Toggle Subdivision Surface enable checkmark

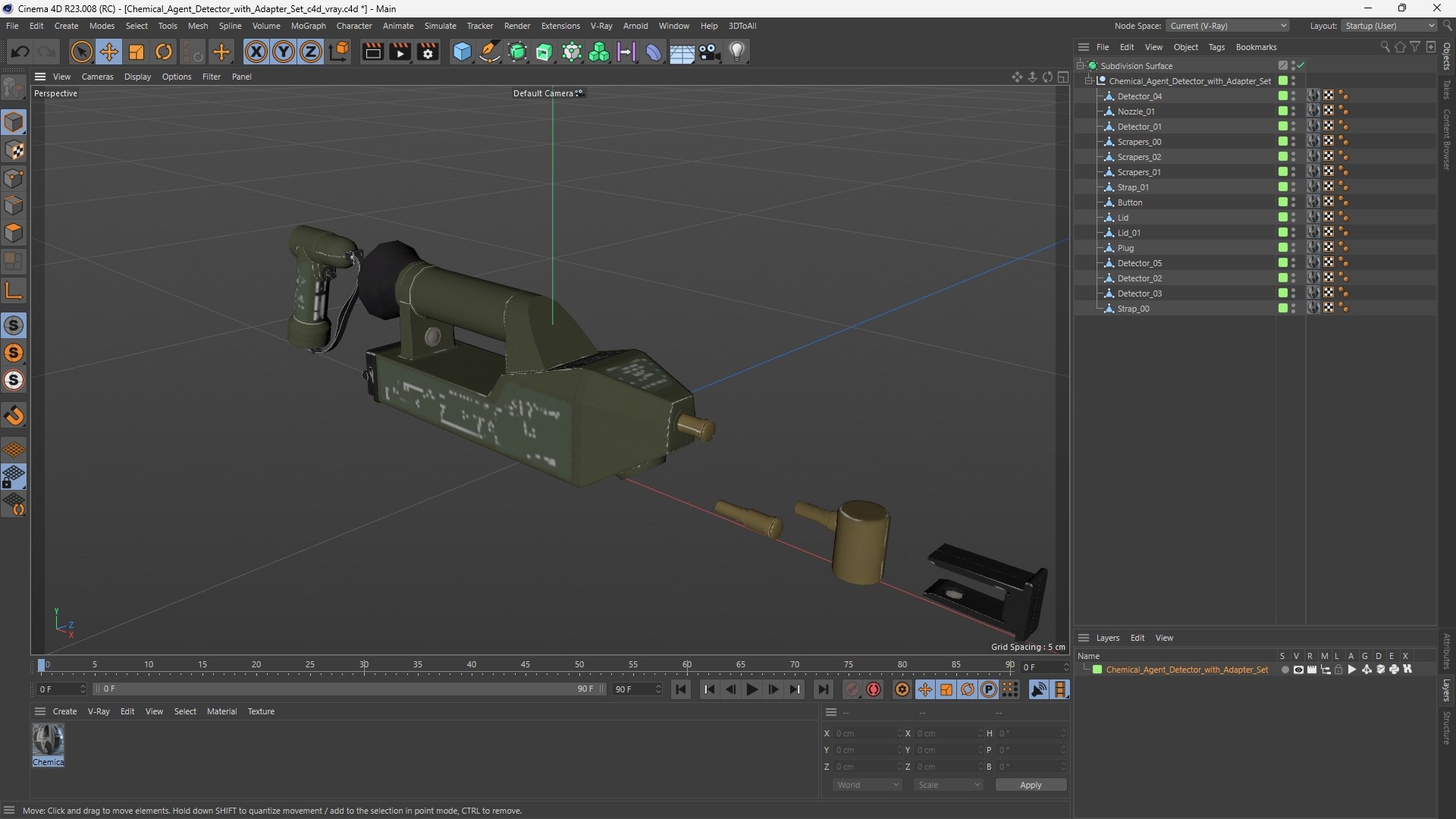click(x=1301, y=66)
